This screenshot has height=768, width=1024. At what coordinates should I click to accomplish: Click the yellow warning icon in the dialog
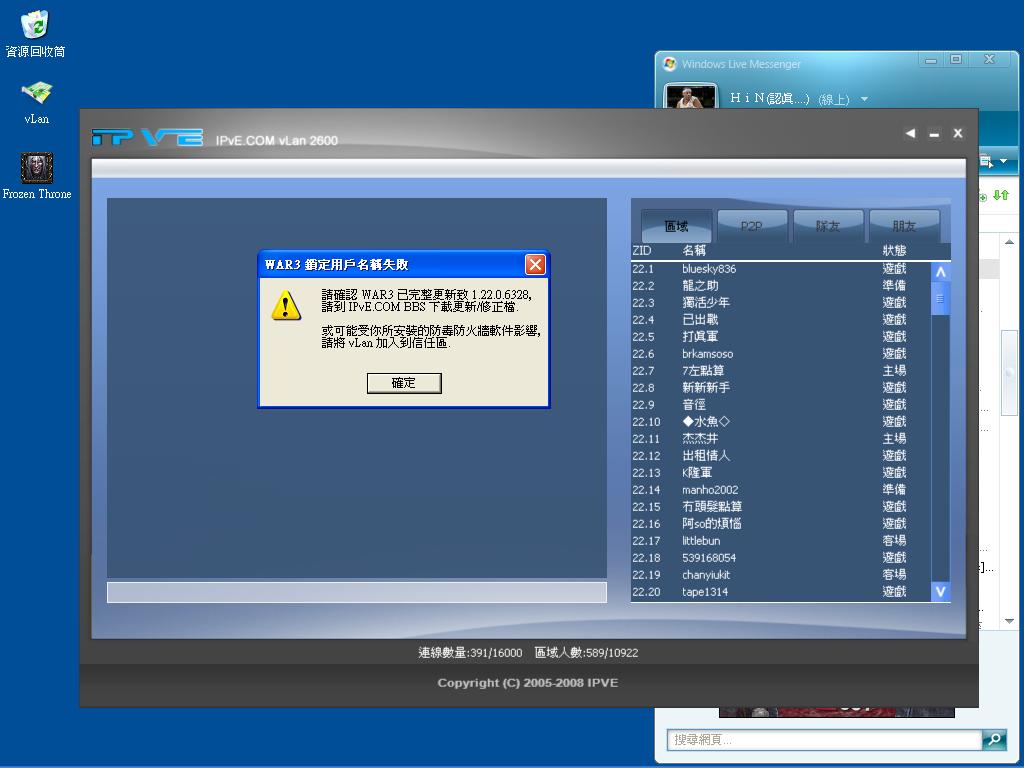click(x=286, y=306)
